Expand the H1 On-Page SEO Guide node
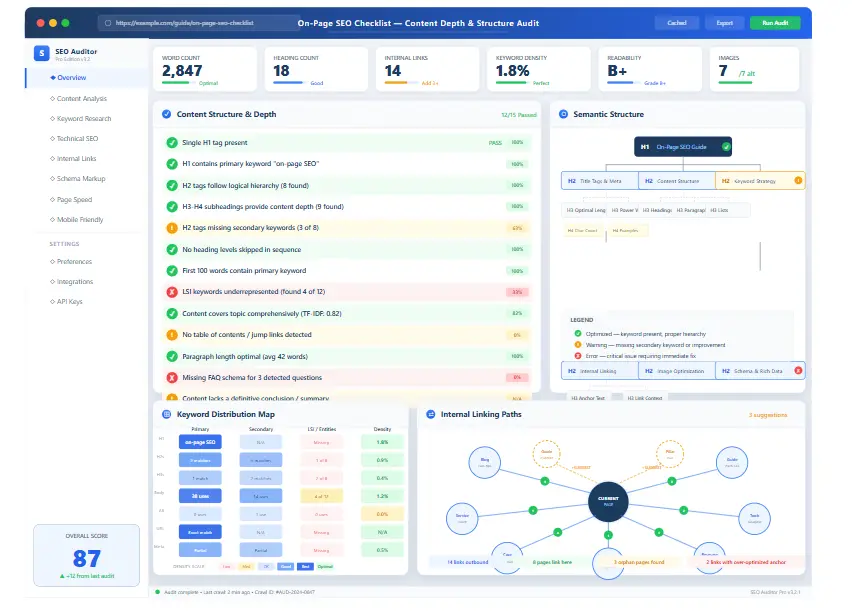Image resolution: width=855 pixels, height=611 pixels. pos(683,146)
